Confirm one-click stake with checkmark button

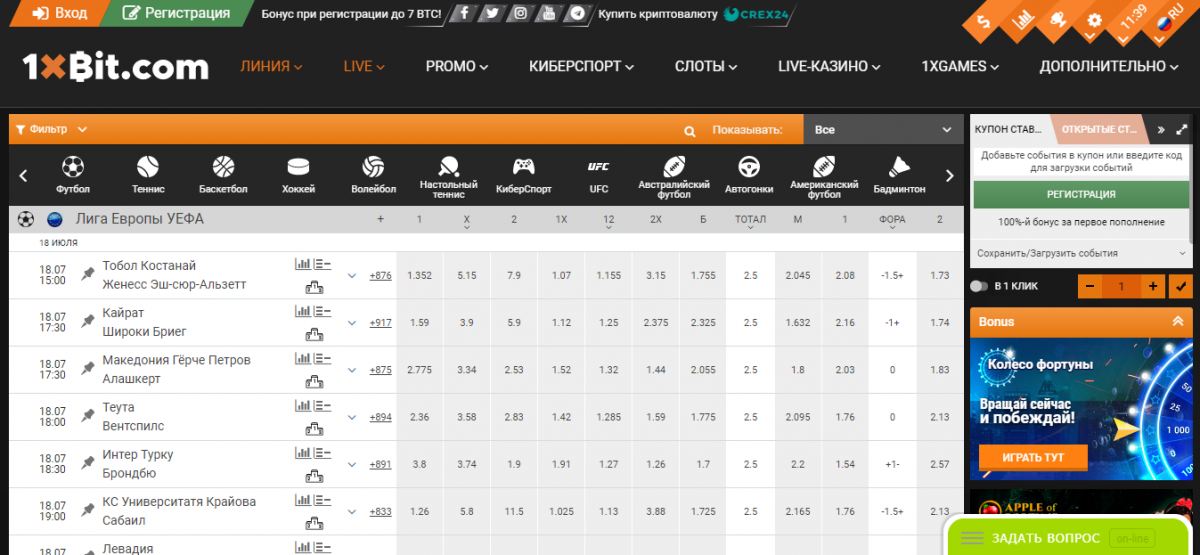coord(1180,286)
